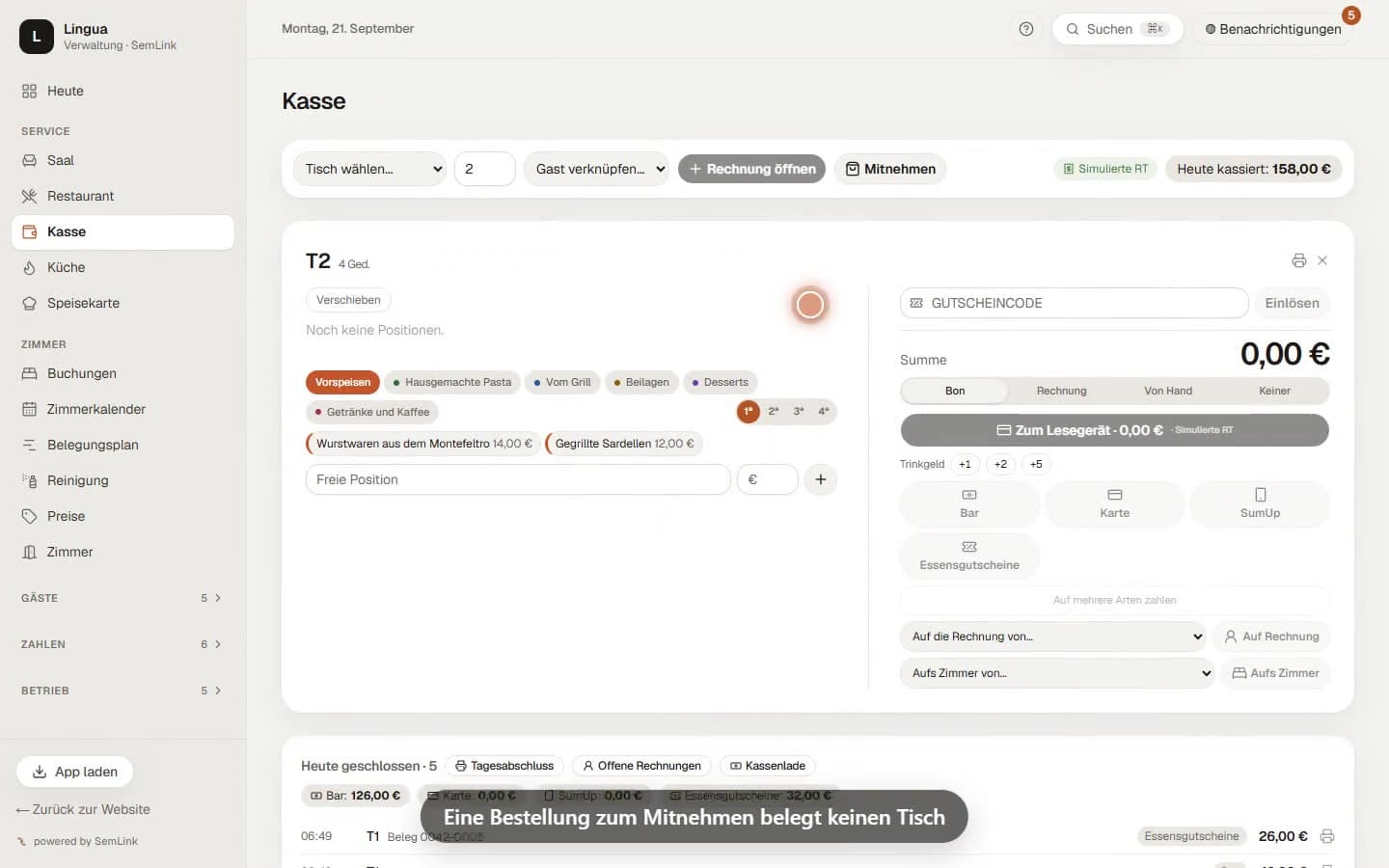This screenshot has width=1389, height=868.
Task: Select Rechnung receipt type
Action: 1061,391
